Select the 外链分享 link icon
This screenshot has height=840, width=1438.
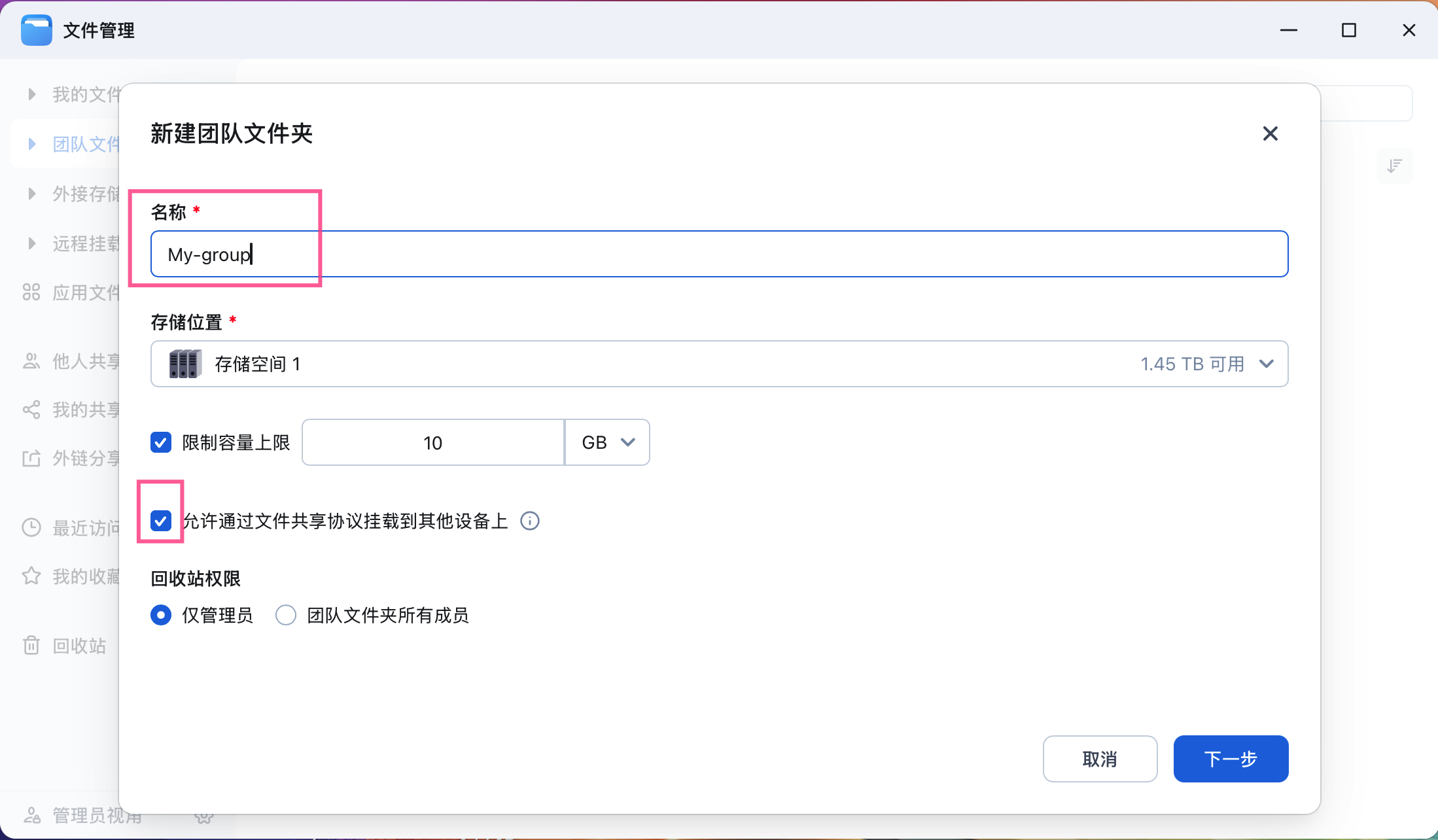[31, 458]
